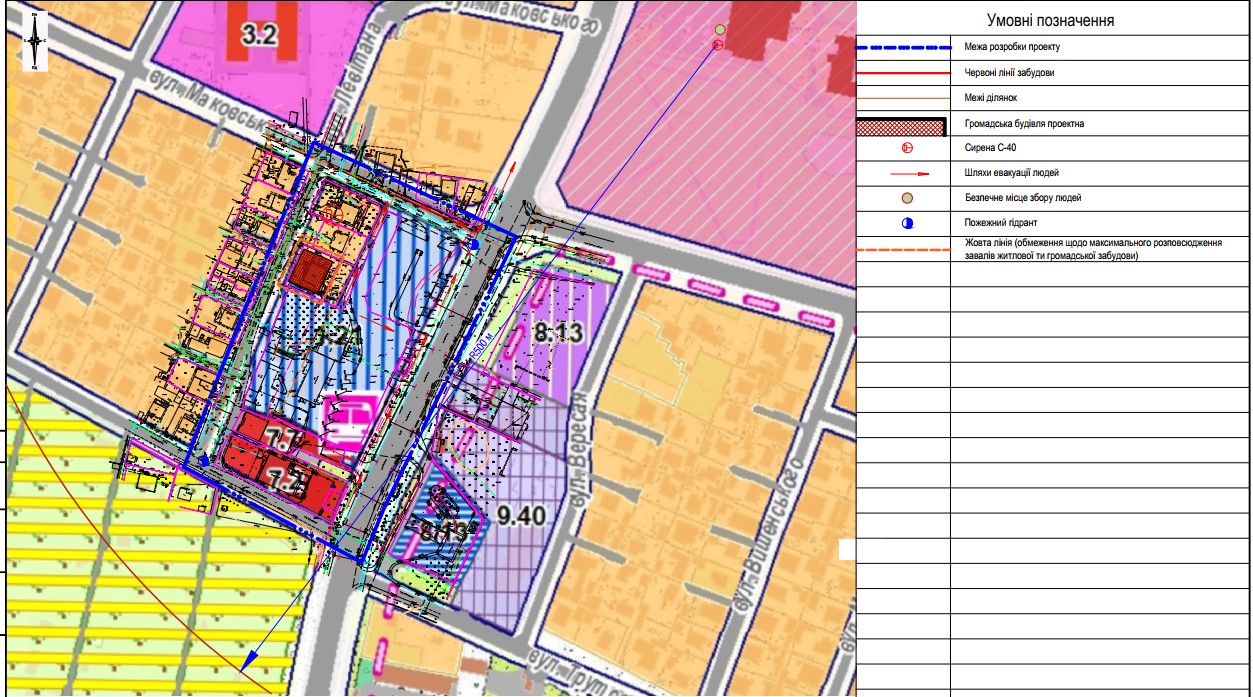Image resolution: width=1253 pixels, height=697 pixels.
Task: Click the blue fire hydrant marker on map
Action: tap(475, 243)
